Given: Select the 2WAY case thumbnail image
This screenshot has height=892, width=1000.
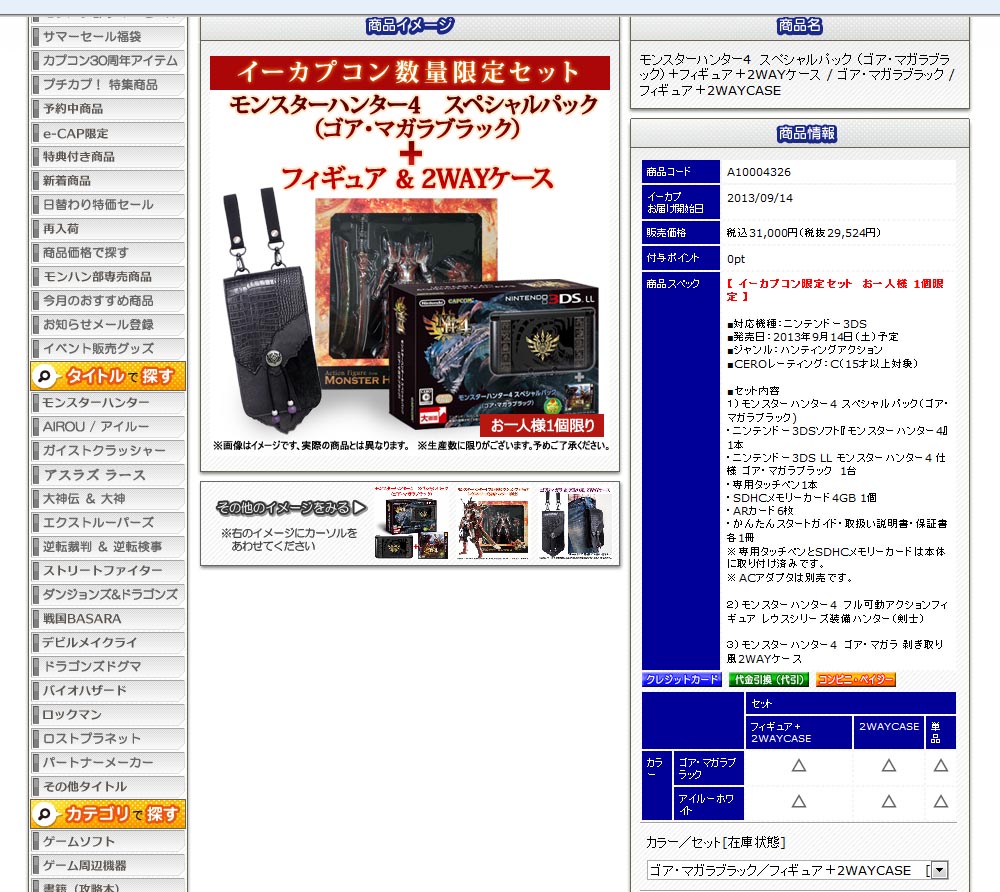Looking at the screenshot, I should pos(574,523).
